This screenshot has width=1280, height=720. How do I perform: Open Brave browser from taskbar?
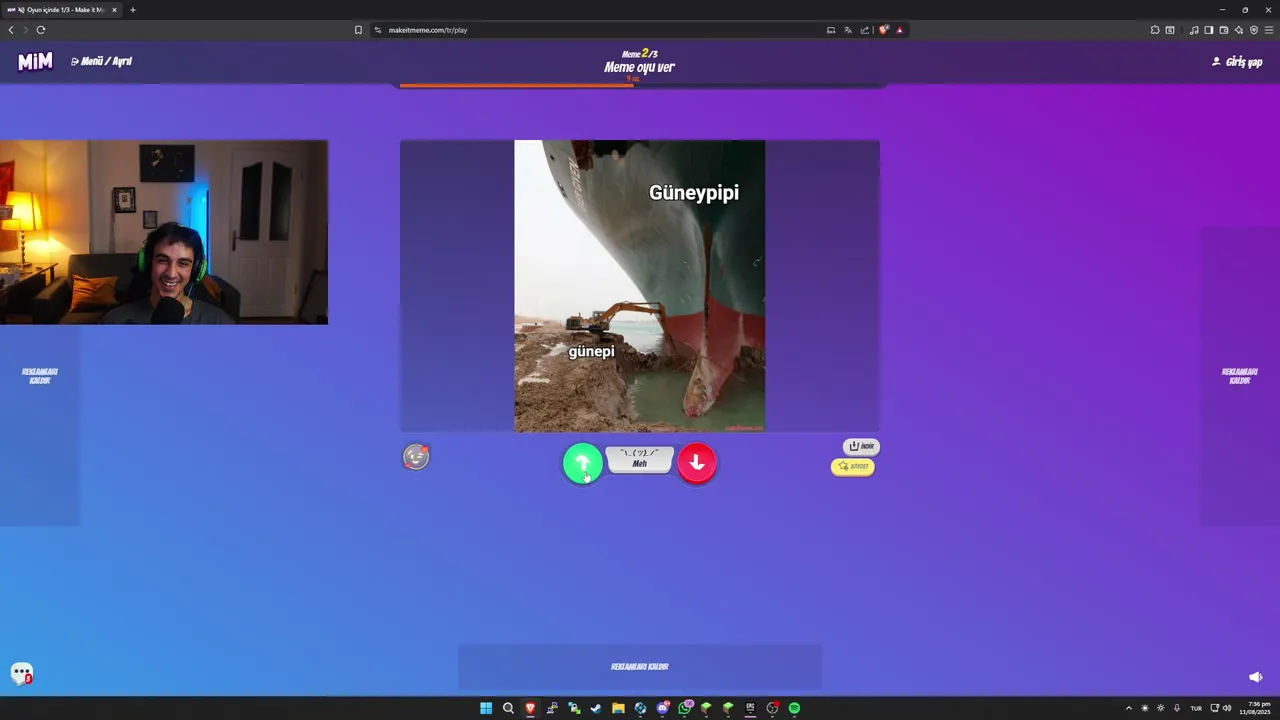tap(530, 708)
